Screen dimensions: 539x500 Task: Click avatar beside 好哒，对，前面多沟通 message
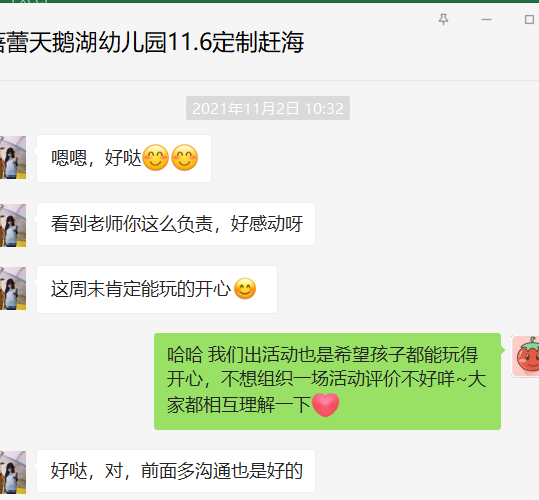pos(13,472)
